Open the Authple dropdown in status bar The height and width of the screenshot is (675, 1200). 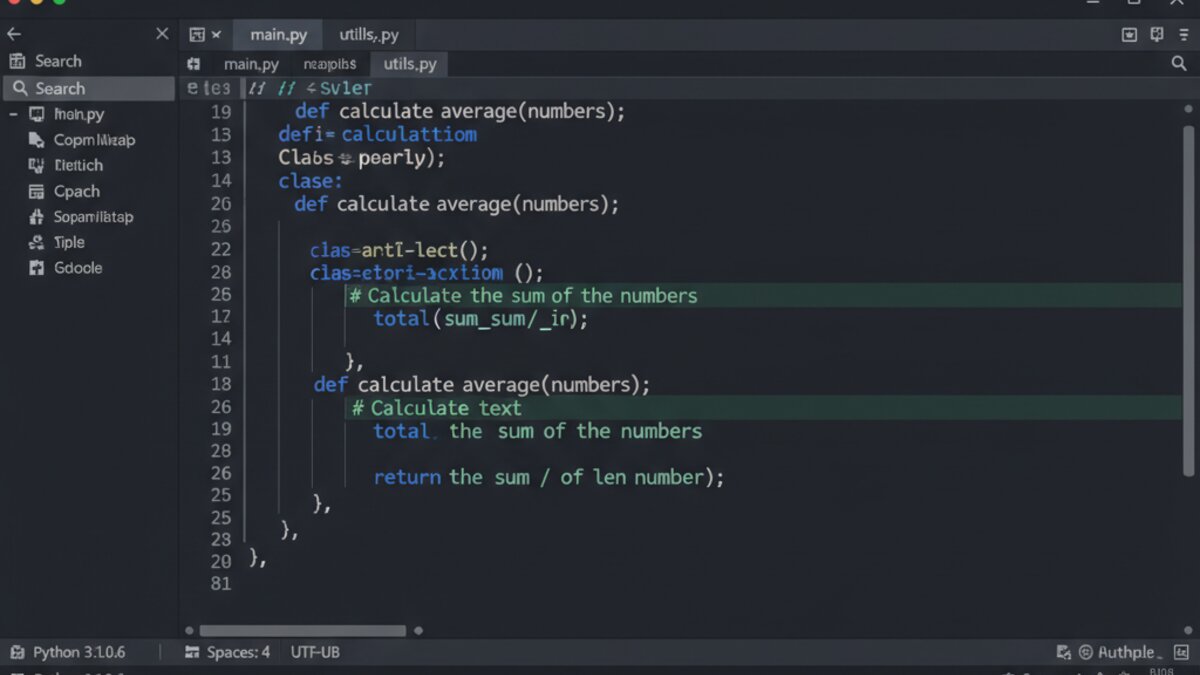(1130, 652)
